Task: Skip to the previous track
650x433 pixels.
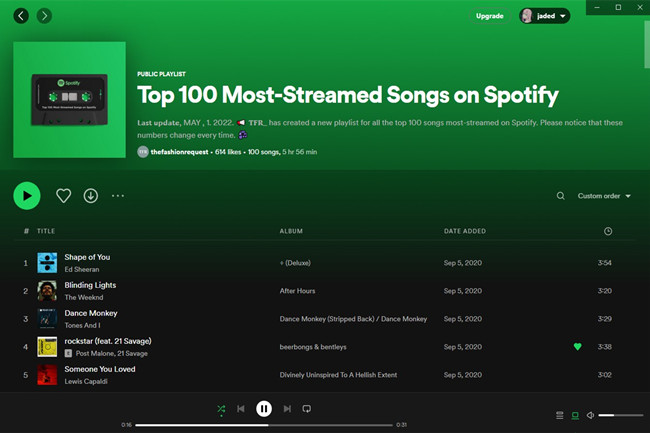Action: [x=241, y=409]
